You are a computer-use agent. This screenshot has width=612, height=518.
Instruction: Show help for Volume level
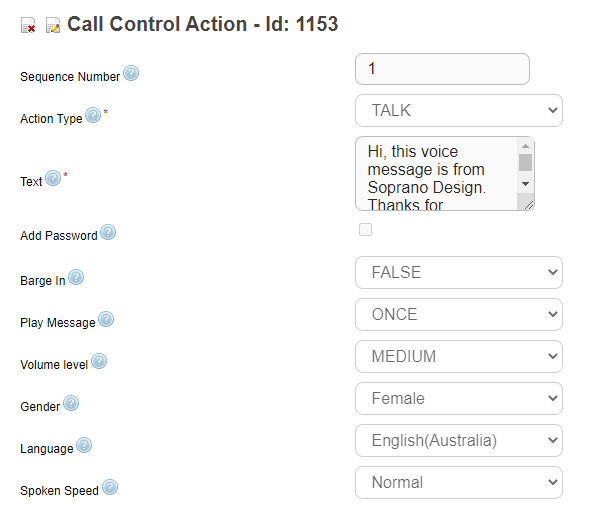click(x=99, y=362)
